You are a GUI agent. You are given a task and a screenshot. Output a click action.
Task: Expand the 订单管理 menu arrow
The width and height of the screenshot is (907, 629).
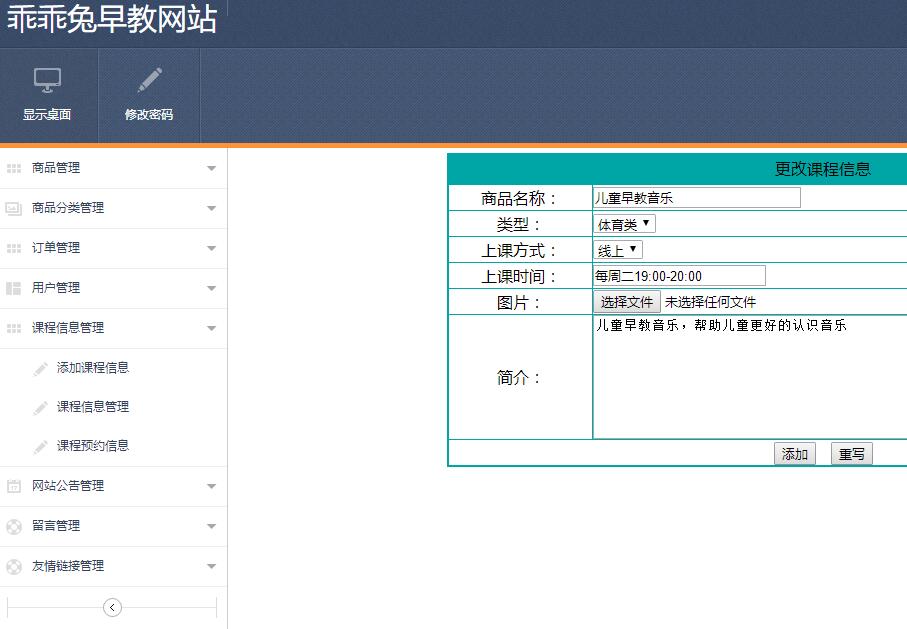211,248
